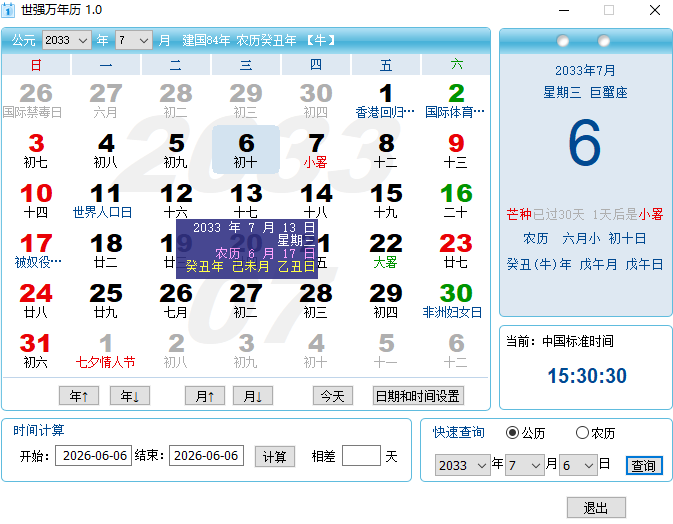Select July 17 被奴役 date cell
This screenshot has height=524, width=673.
pyautogui.click(x=36, y=250)
